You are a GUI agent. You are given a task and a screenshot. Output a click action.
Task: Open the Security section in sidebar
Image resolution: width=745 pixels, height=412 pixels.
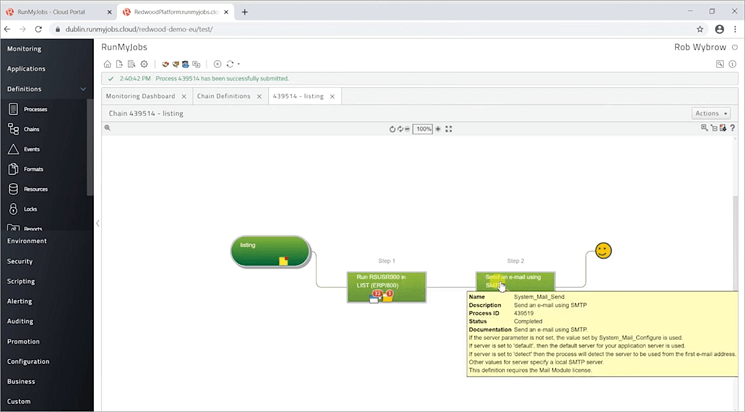[20, 261]
